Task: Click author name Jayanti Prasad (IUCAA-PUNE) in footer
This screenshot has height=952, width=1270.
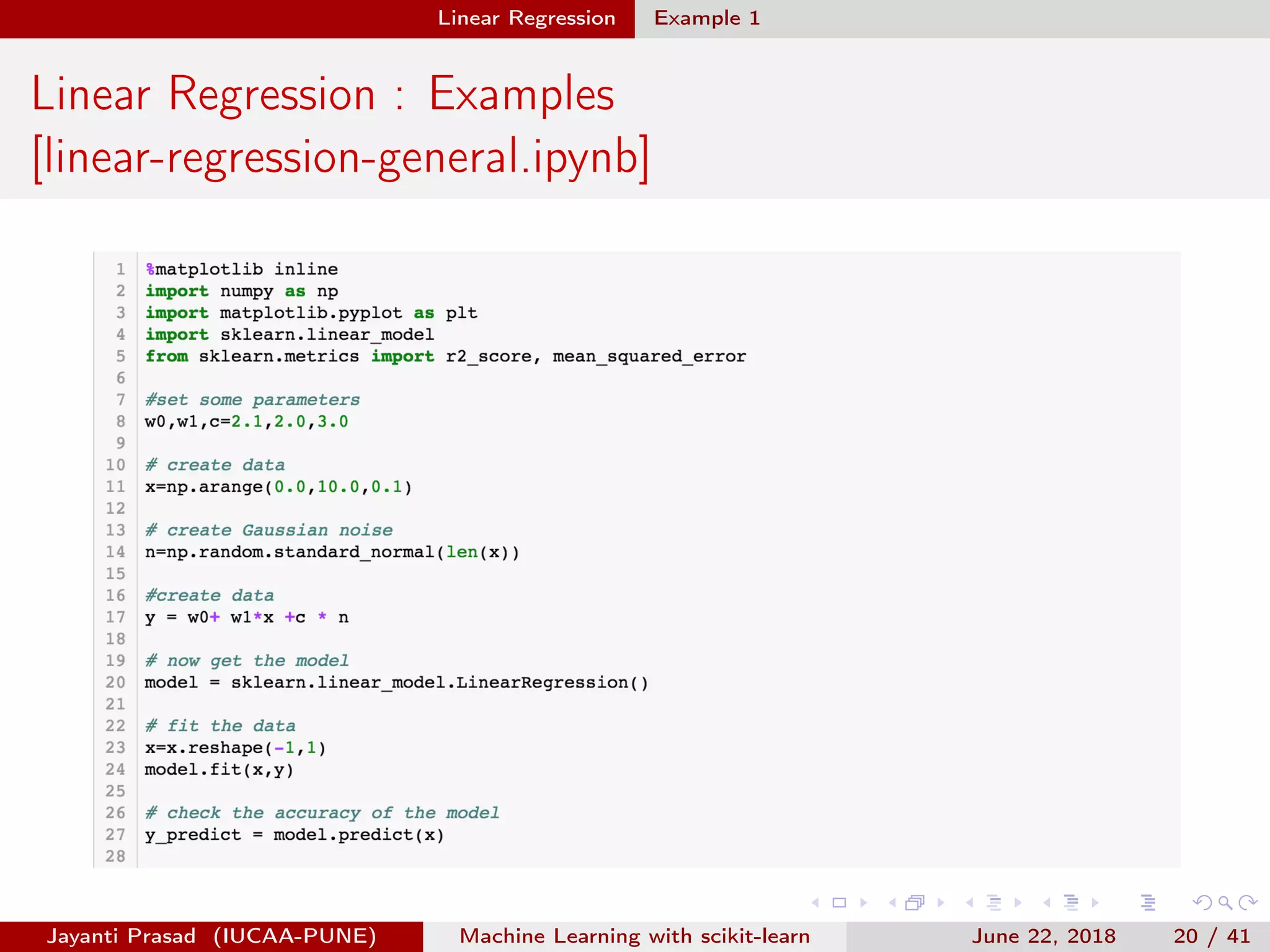Action: [211, 936]
